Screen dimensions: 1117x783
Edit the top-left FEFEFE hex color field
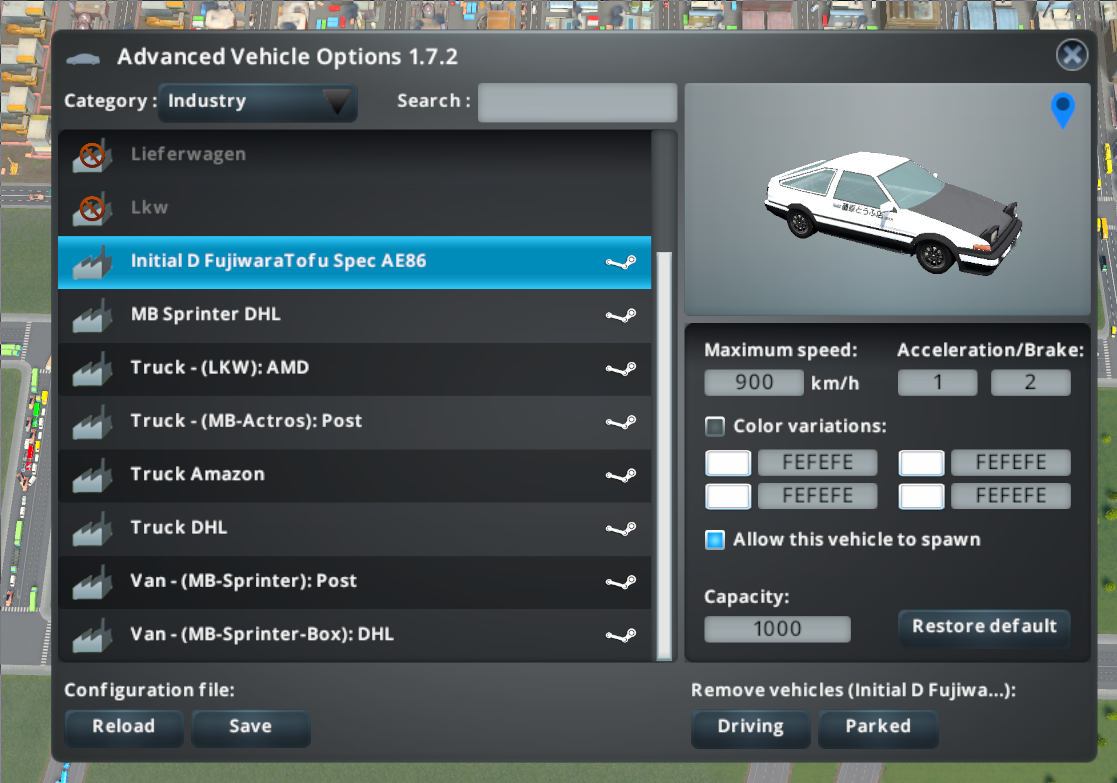(x=817, y=463)
